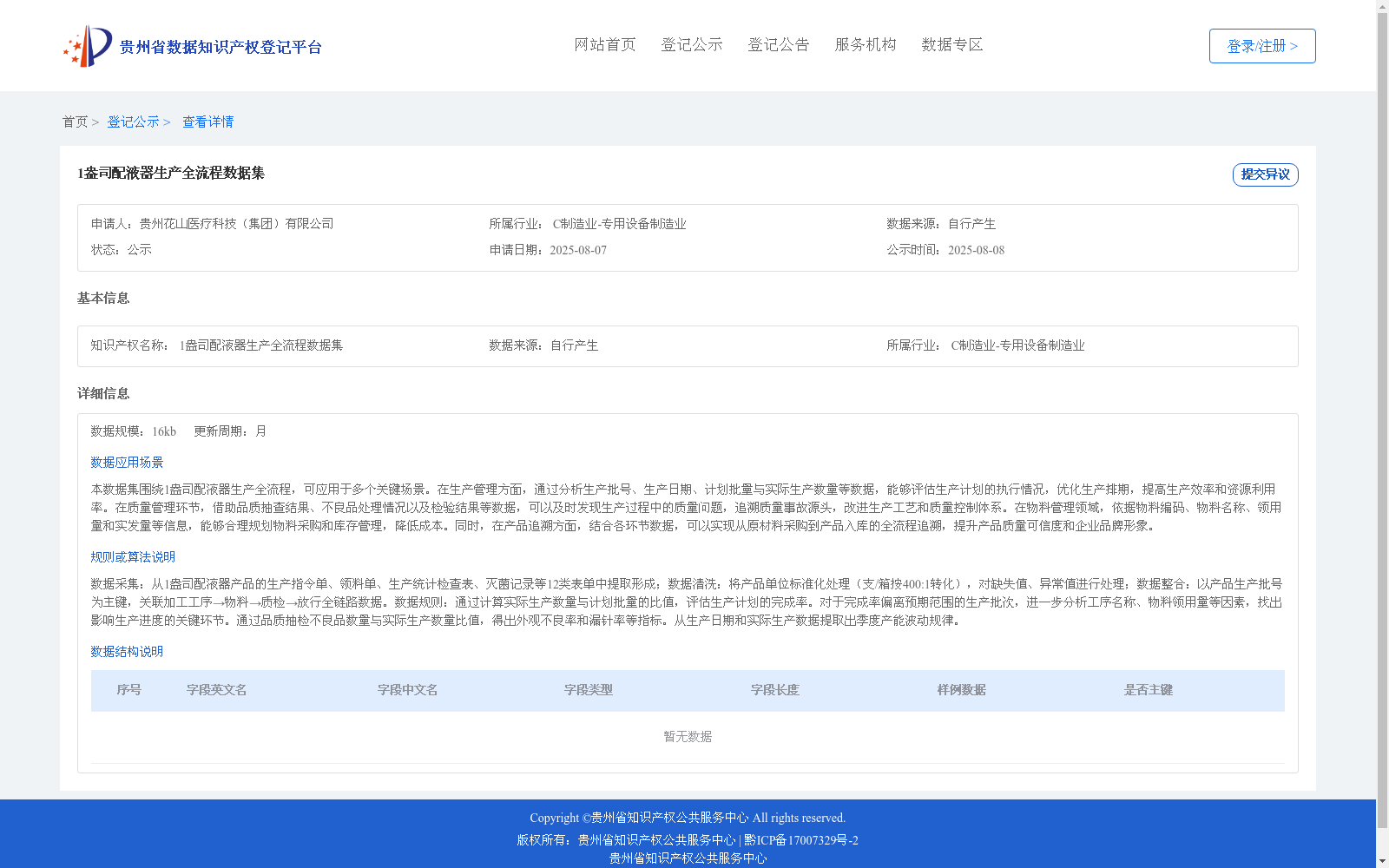Viewport: 1389px width, 868px height.
Task: Click the 字段中文名 column header
Action: (x=407, y=690)
